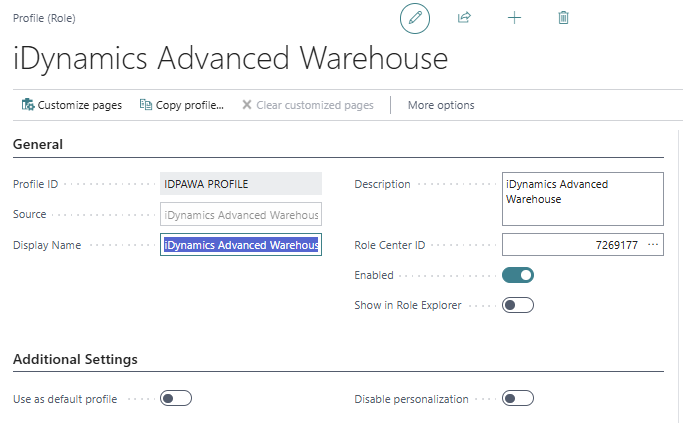
Task: Click the Disable personalization label
Action: click(x=411, y=399)
